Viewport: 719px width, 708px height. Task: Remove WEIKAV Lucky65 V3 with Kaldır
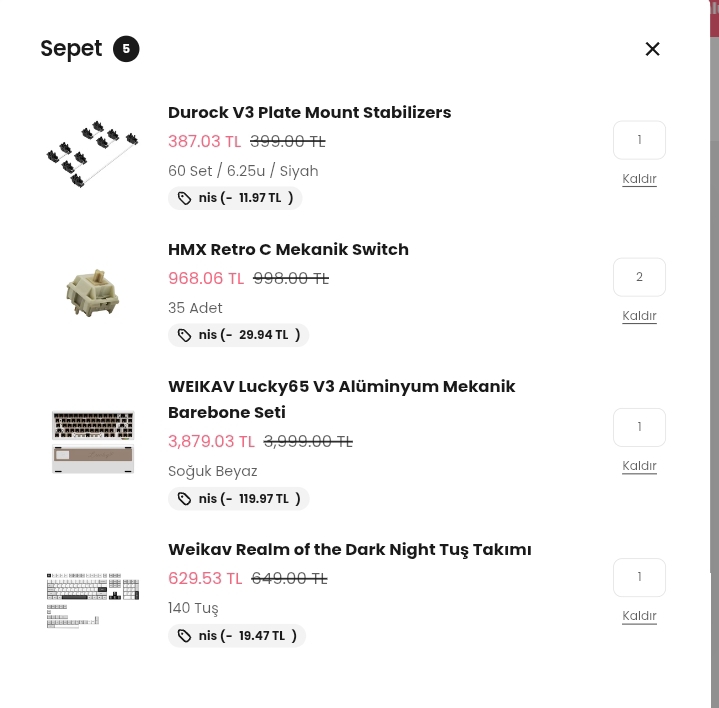[x=639, y=466]
